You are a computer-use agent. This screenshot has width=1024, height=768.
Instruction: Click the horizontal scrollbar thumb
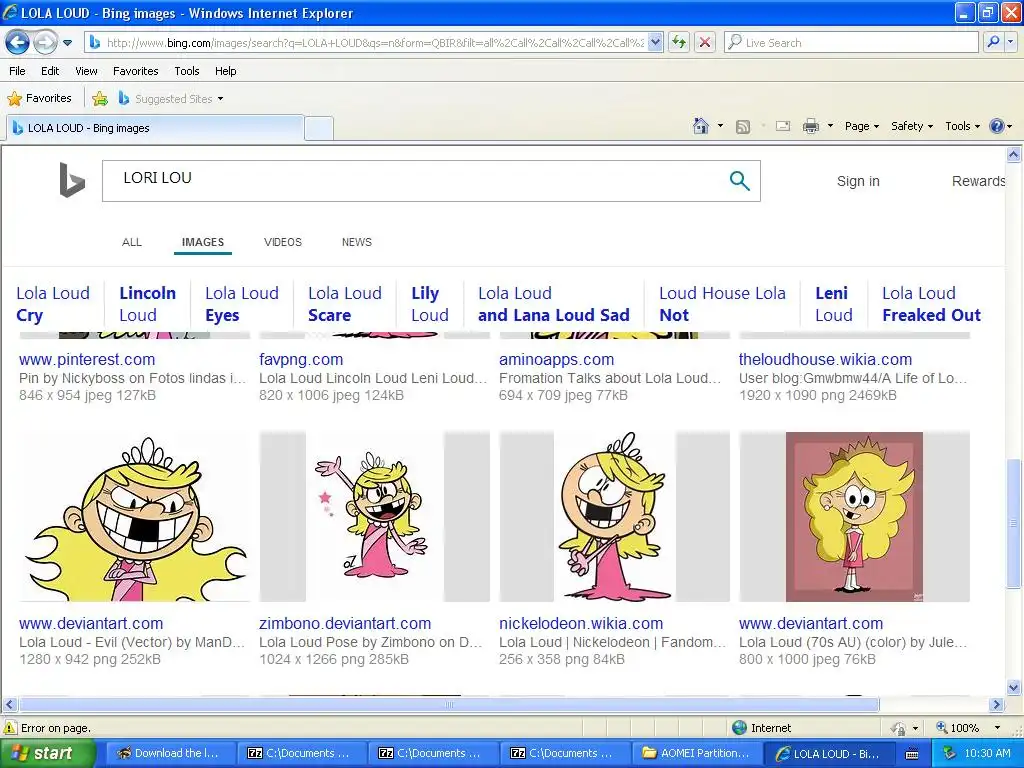pos(449,705)
